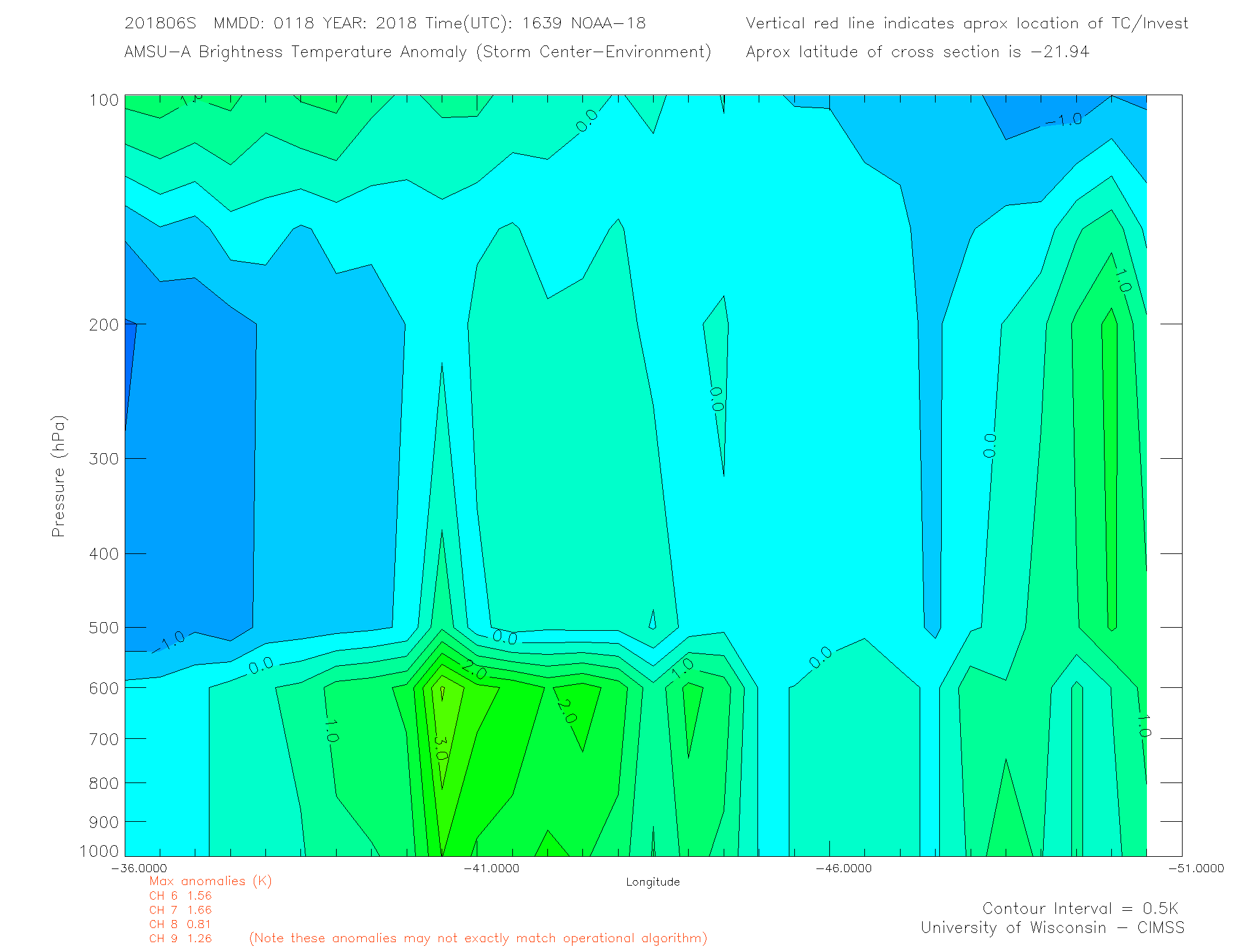Click the 200 pressure axis label

pos(103,325)
